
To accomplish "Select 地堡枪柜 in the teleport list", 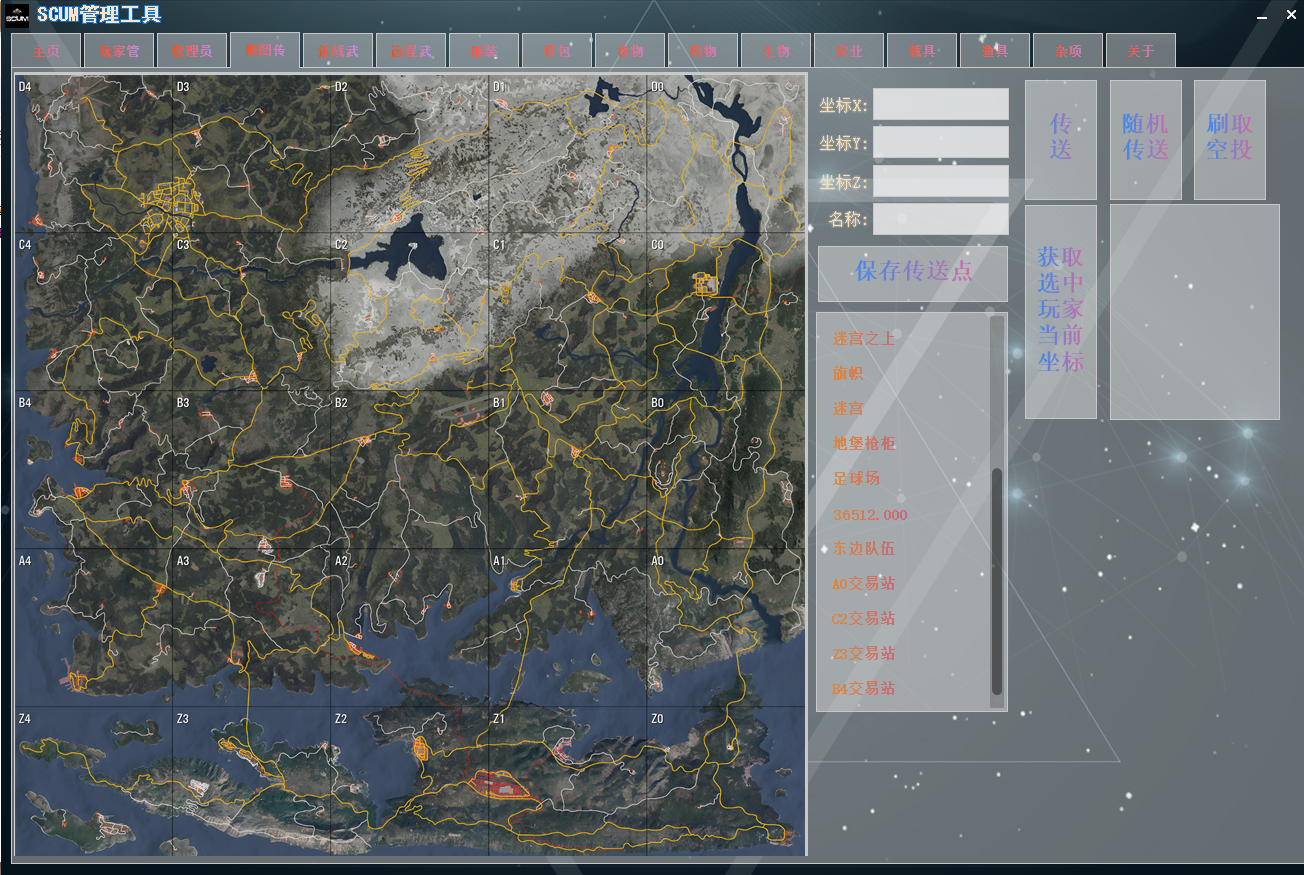I will click(x=864, y=444).
